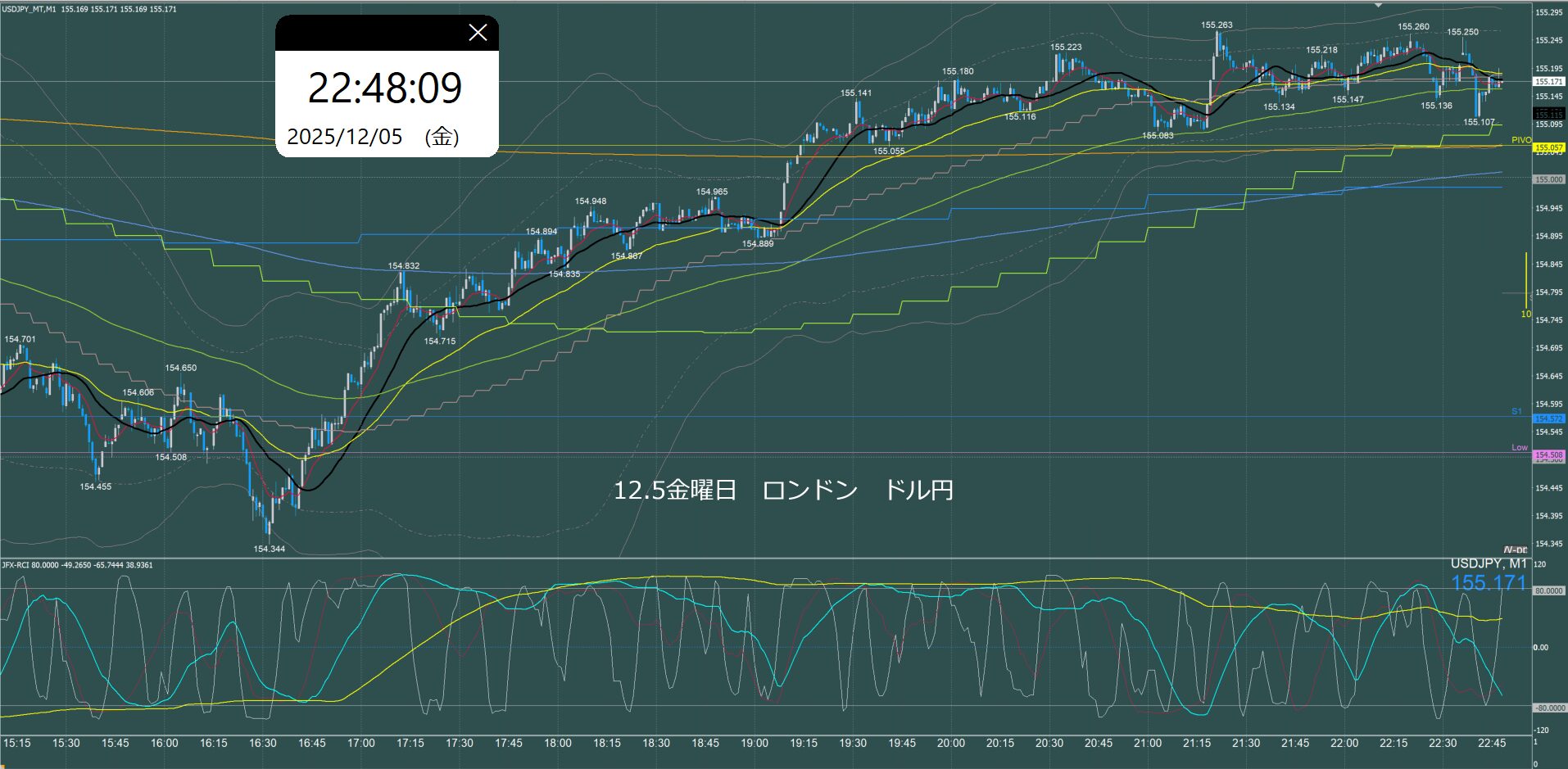Click the 80.0000 level tag in RCI panel
Image resolution: width=1568 pixels, height=769 pixels.
[1548, 590]
